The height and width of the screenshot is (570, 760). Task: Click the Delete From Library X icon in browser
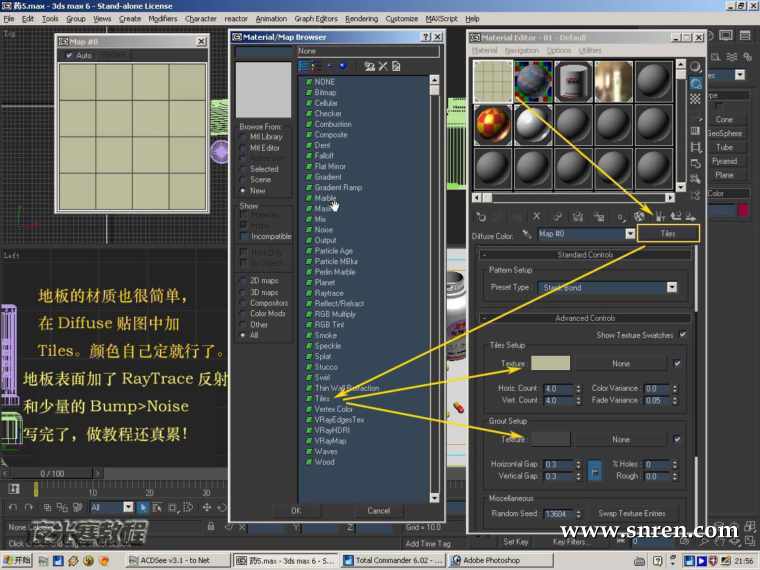click(383, 66)
